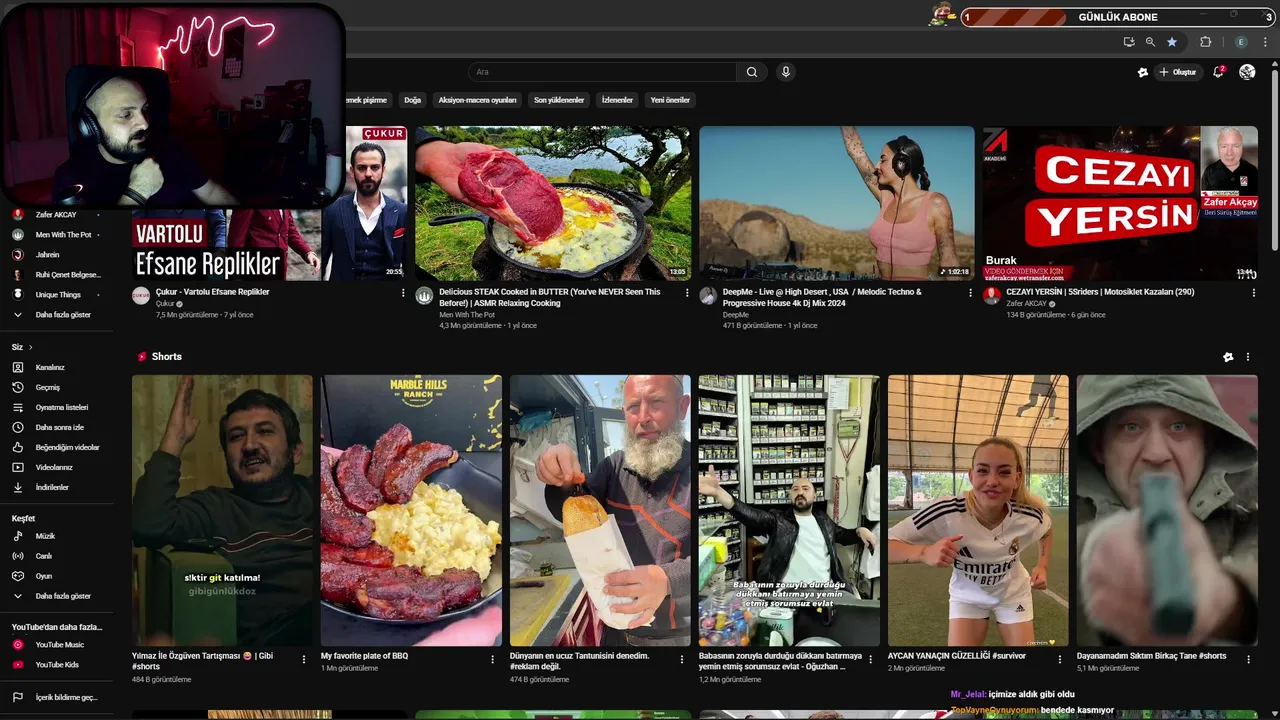The width and height of the screenshot is (1280, 720).
Task: Click the sparkle icon next to Oluştur
Action: [1143, 72]
